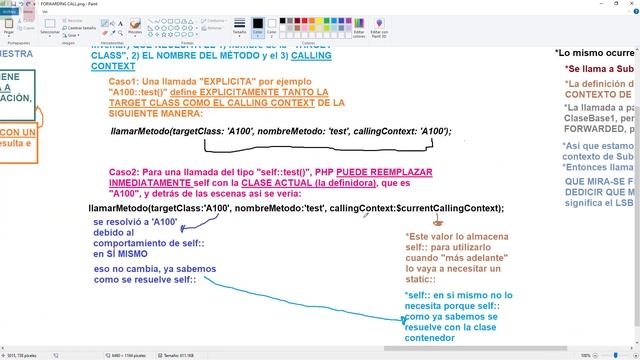The width and height of the screenshot is (640, 360).
Task: Click the horizontal scrollbar thumb
Action: point(476,349)
